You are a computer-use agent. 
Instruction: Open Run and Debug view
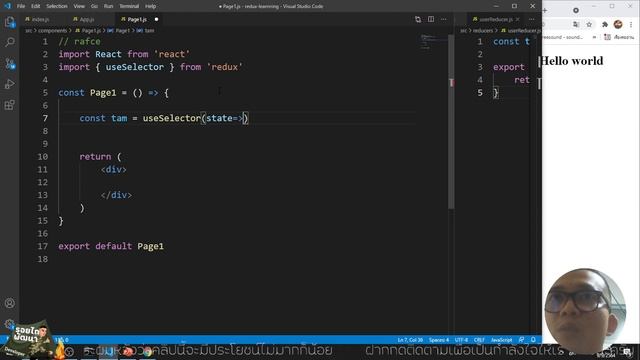[10, 84]
